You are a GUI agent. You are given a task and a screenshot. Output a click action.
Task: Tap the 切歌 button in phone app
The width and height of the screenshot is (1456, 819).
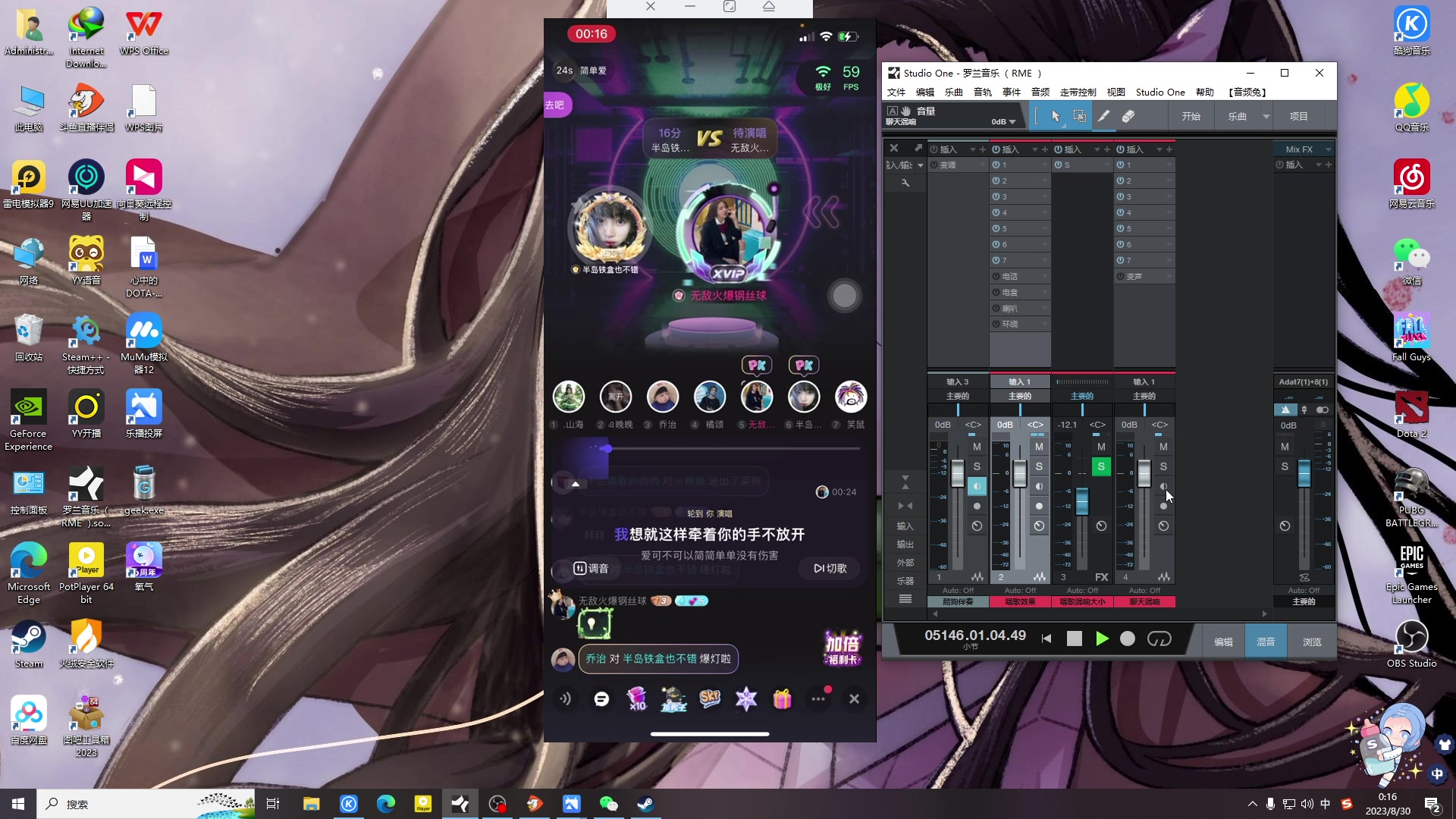pyautogui.click(x=830, y=568)
